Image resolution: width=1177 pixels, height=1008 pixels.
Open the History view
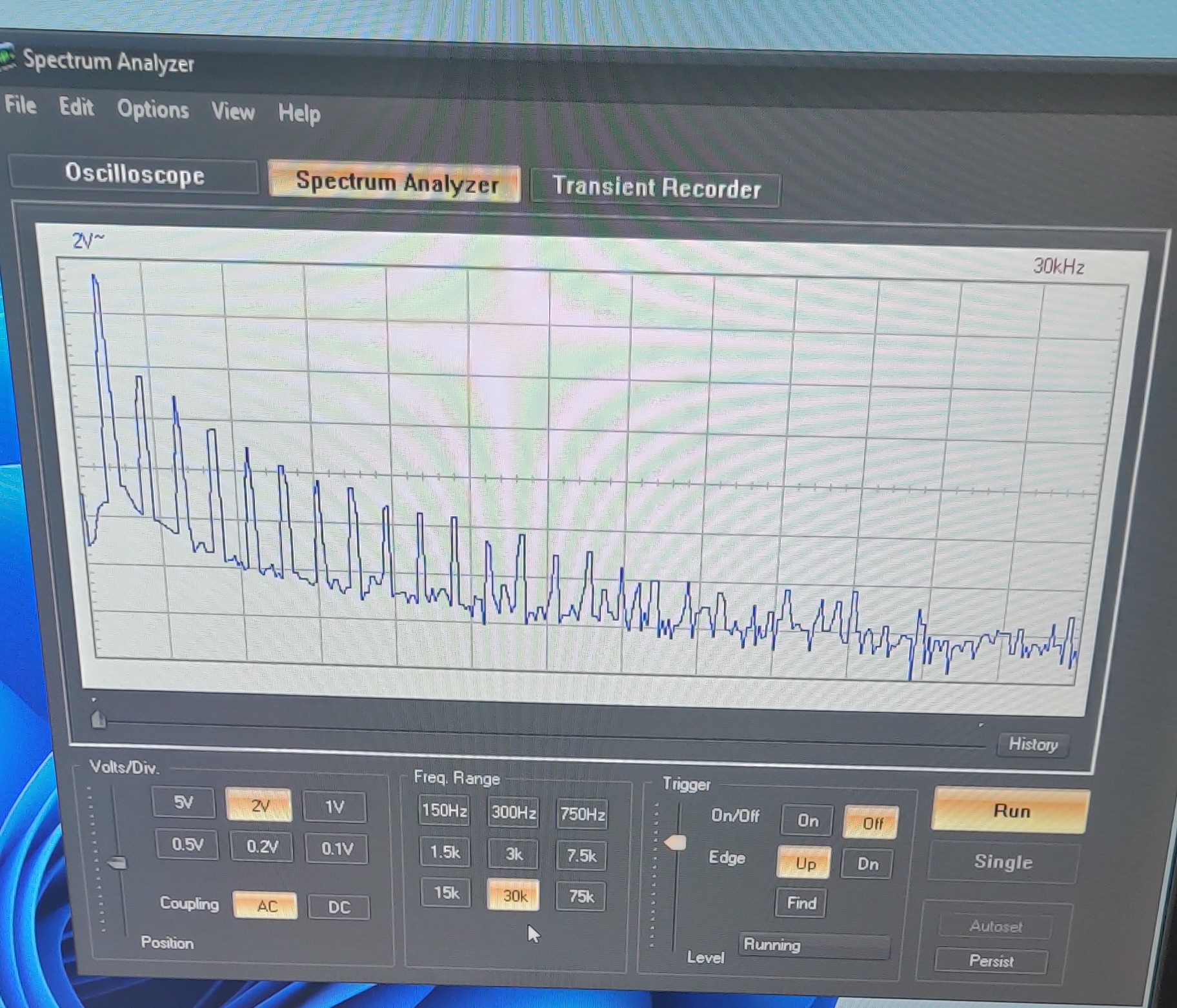[1033, 744]
